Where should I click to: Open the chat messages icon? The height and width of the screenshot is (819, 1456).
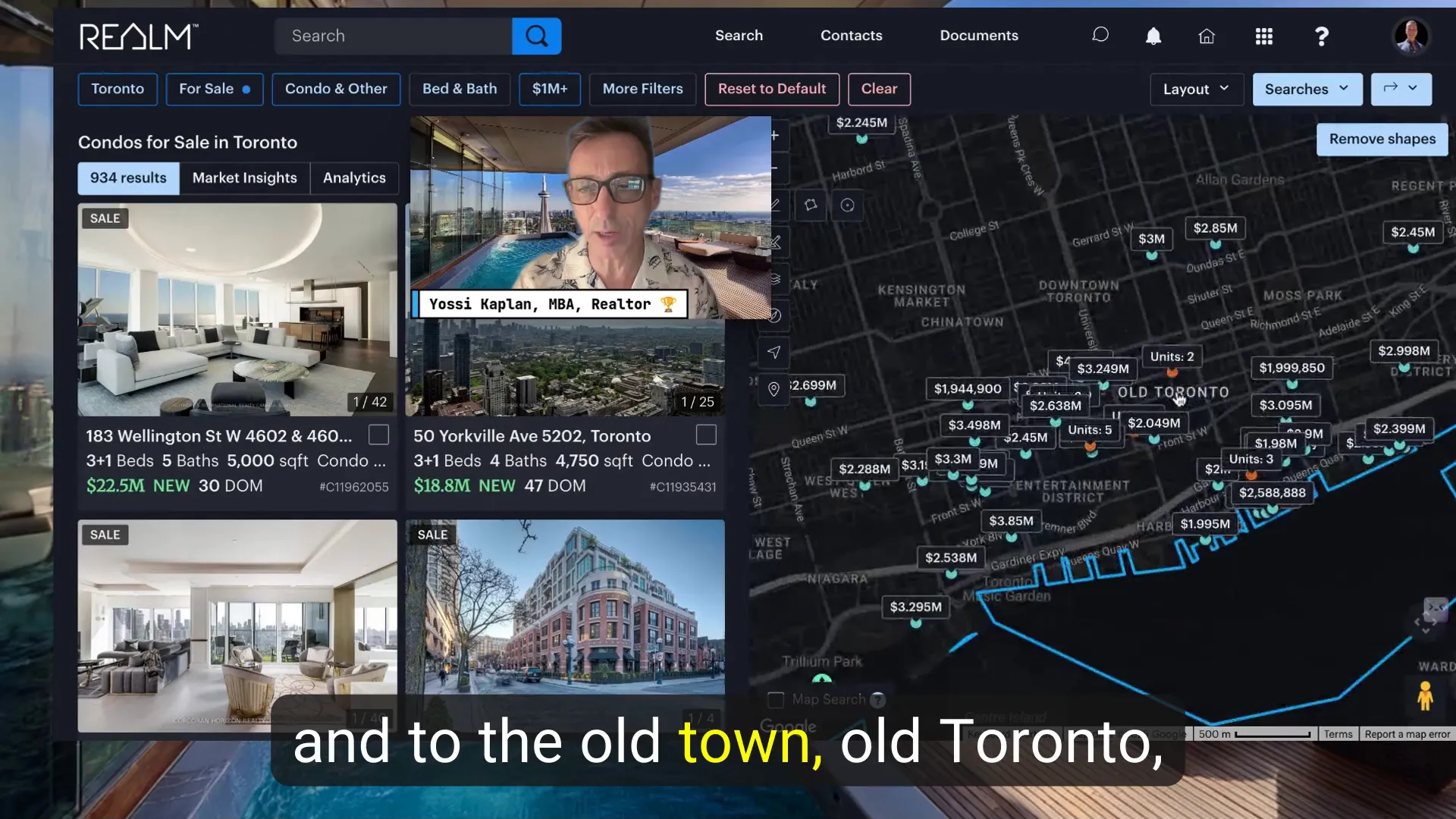[1100, 36]
